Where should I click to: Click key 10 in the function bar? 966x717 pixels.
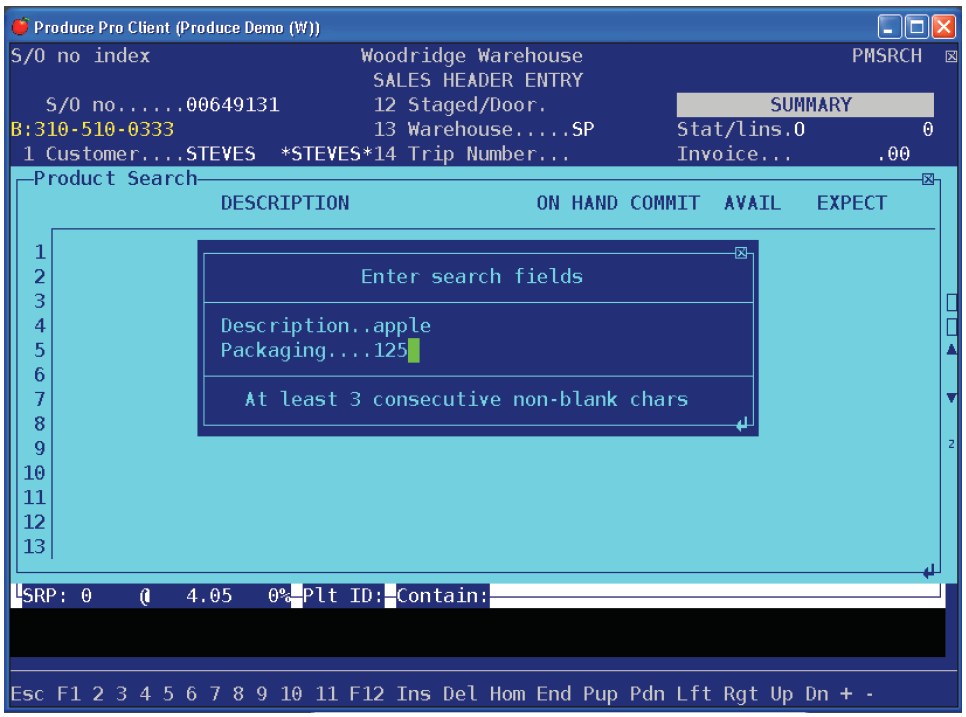click(x=291, y=694)
